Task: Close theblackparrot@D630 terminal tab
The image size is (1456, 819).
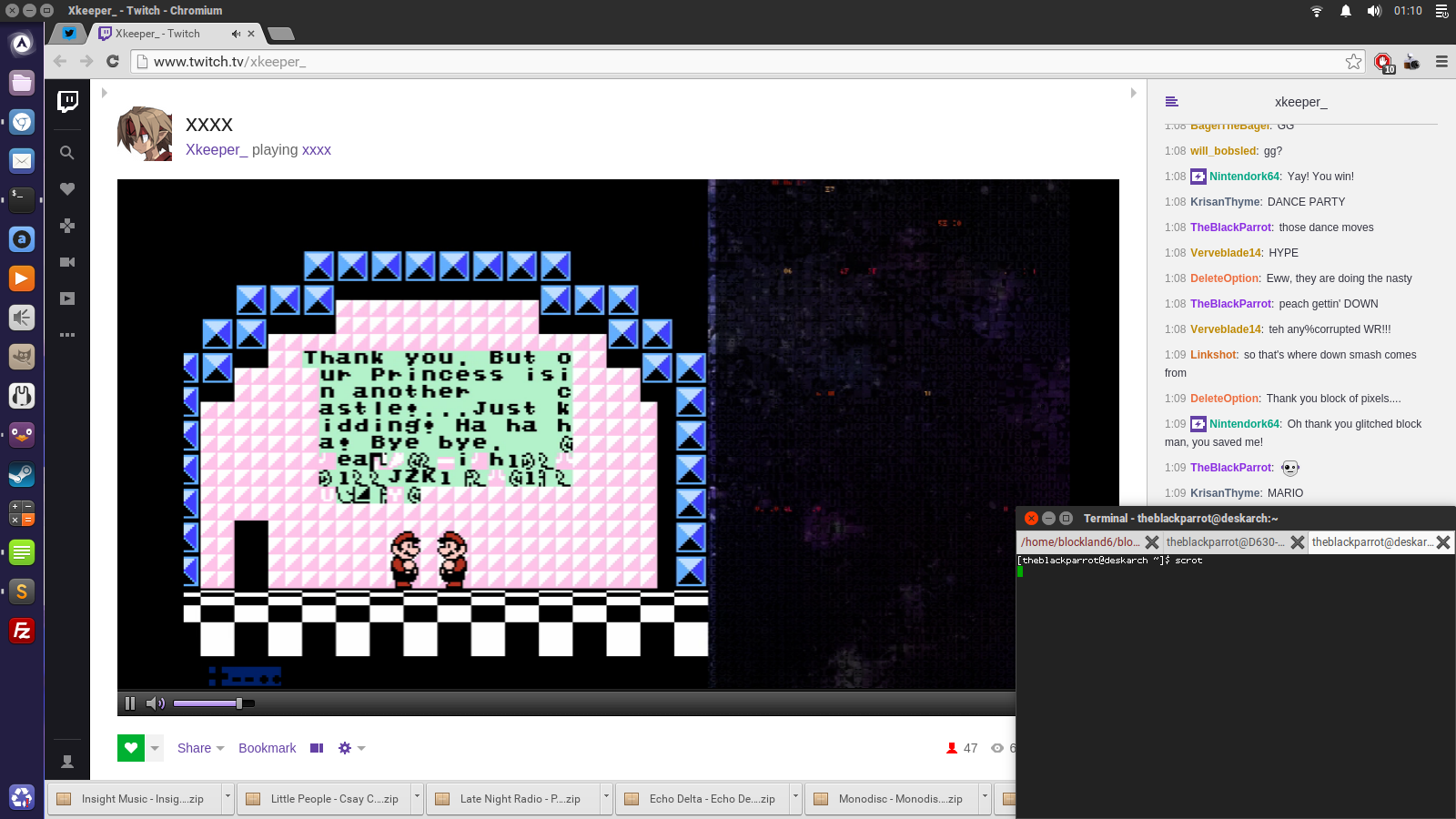Action: [1298, 541]
